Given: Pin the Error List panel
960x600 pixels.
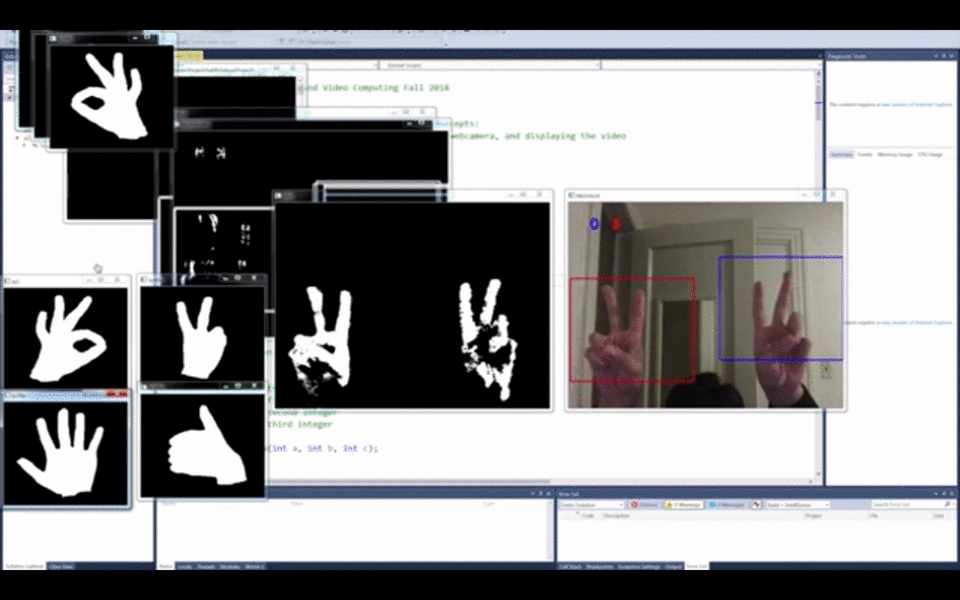Looking at the screenshot, I should click(x=943, y=493).
